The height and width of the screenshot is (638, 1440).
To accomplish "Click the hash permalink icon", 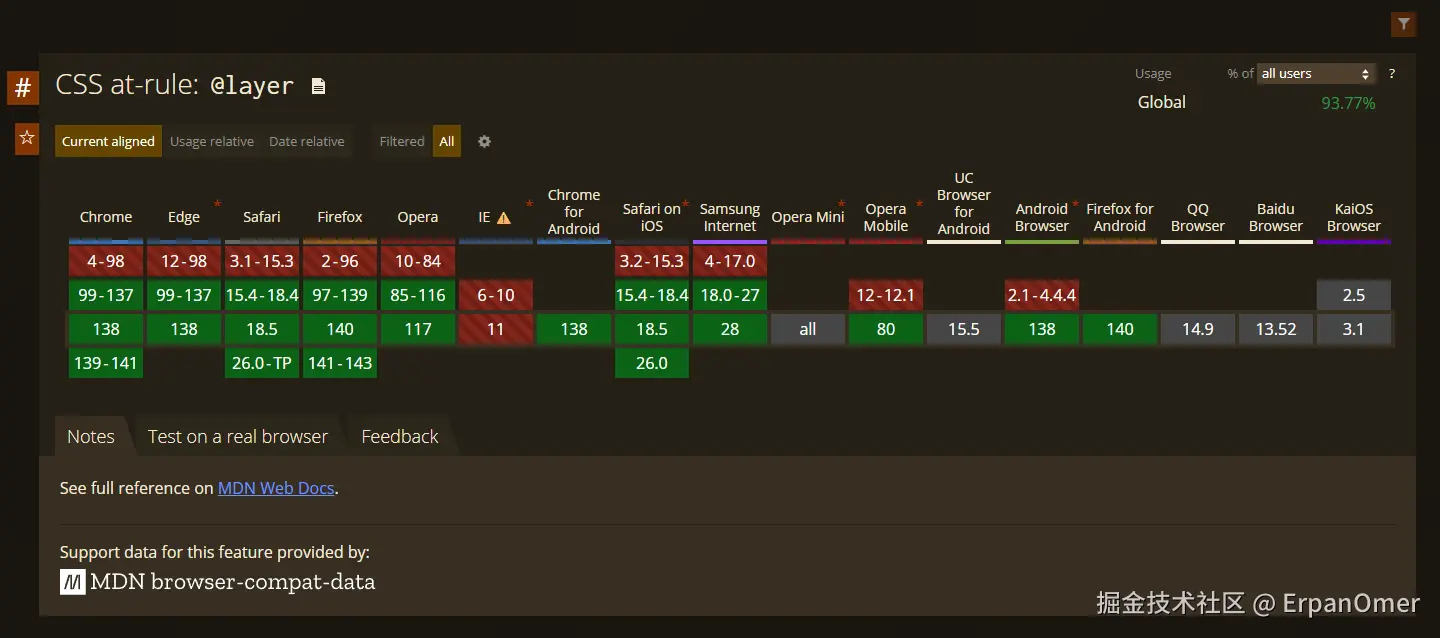I will (x=23, y=88).
